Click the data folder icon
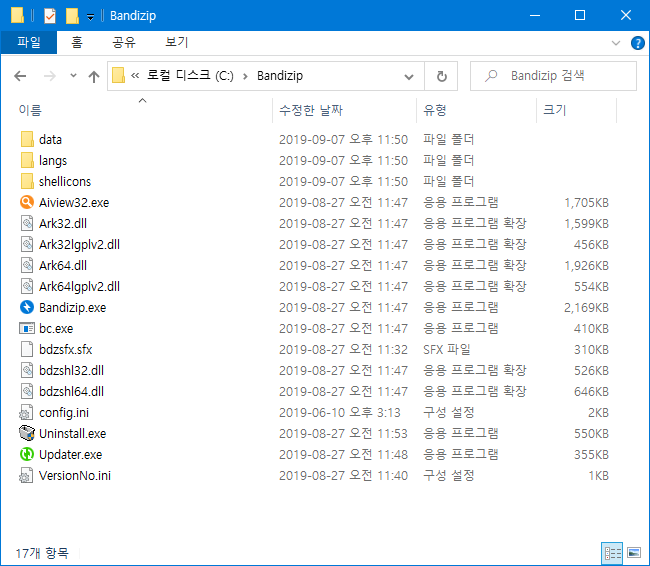Viewport: 650px width, 566px height. click(x=27, y=139)
